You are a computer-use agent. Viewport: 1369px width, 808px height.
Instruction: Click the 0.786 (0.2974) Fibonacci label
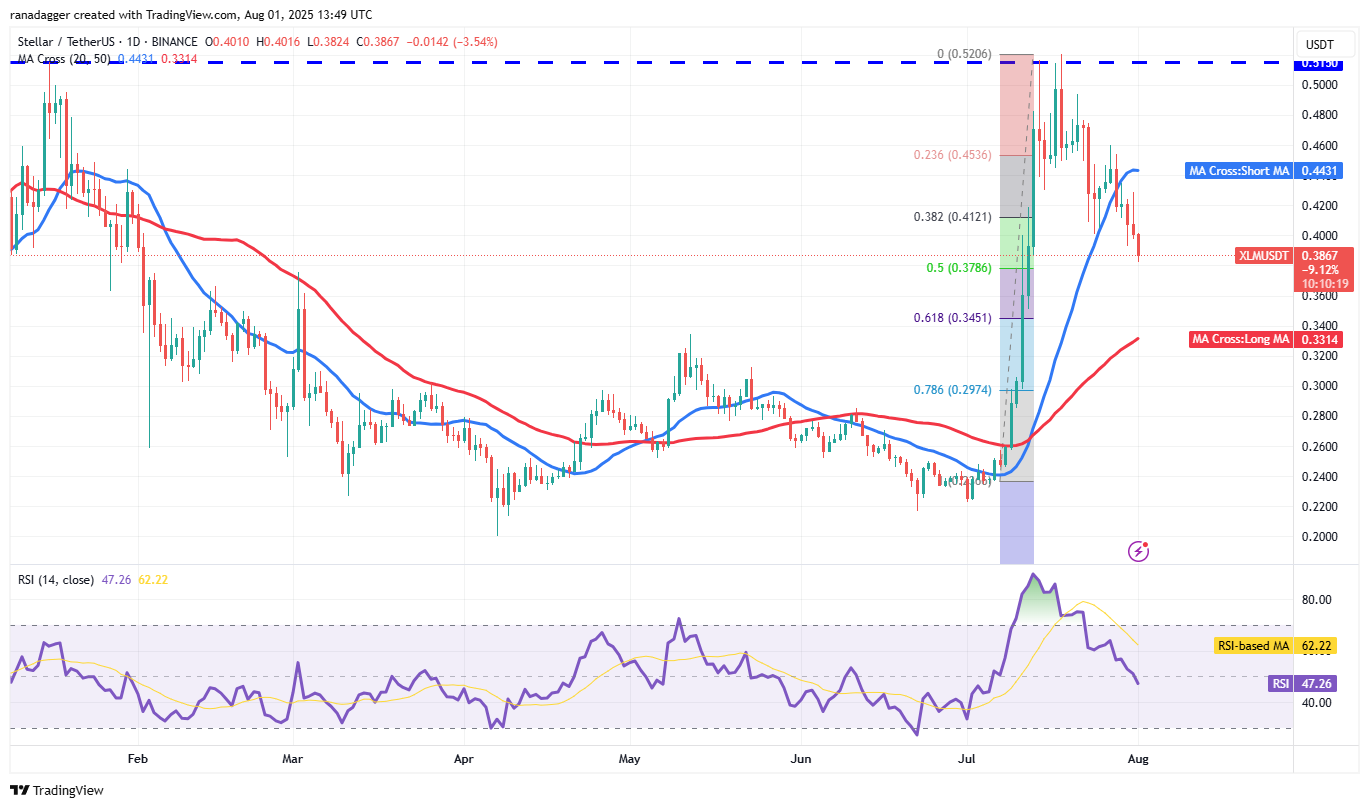(x=950, y=390)
